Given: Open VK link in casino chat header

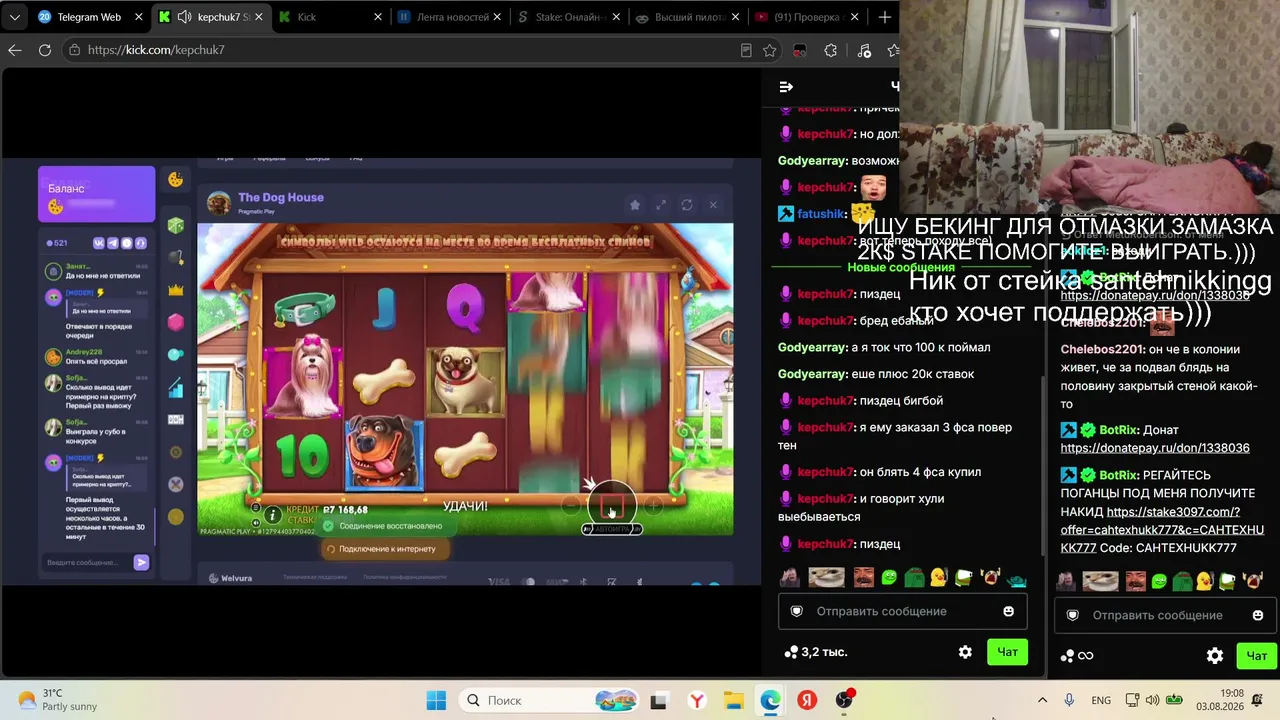Looking at the screenshot, I should point(99,243).
